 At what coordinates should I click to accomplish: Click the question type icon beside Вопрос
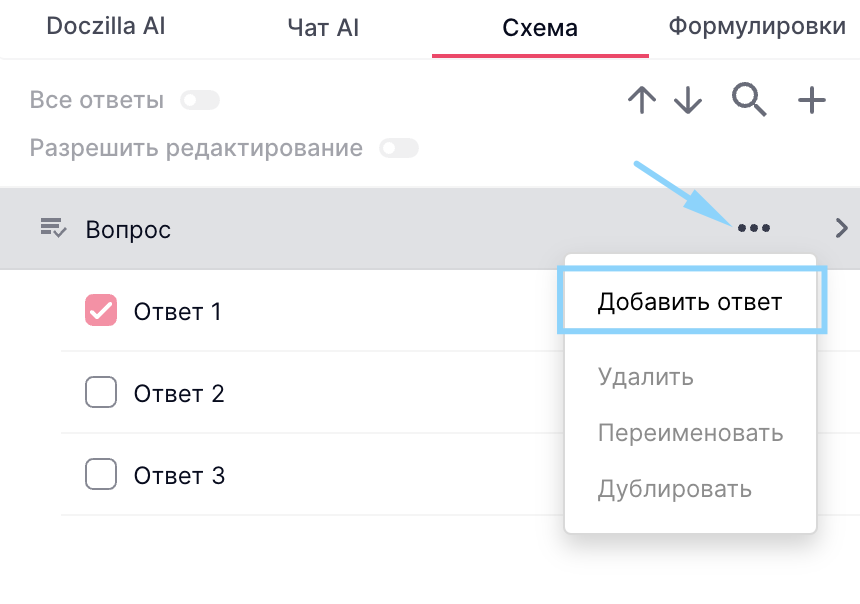point(53,229)
